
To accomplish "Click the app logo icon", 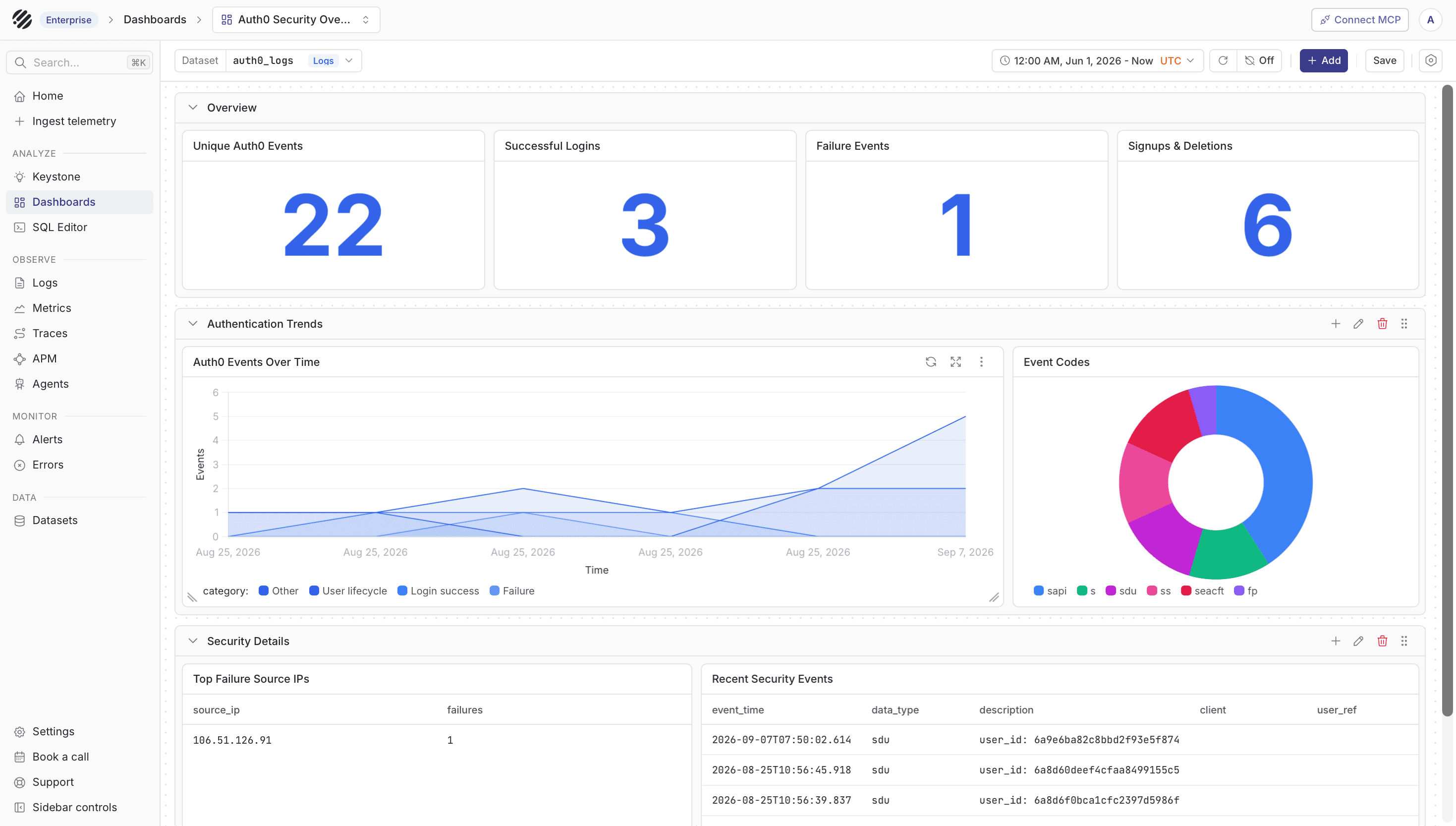I will [22, 19].
